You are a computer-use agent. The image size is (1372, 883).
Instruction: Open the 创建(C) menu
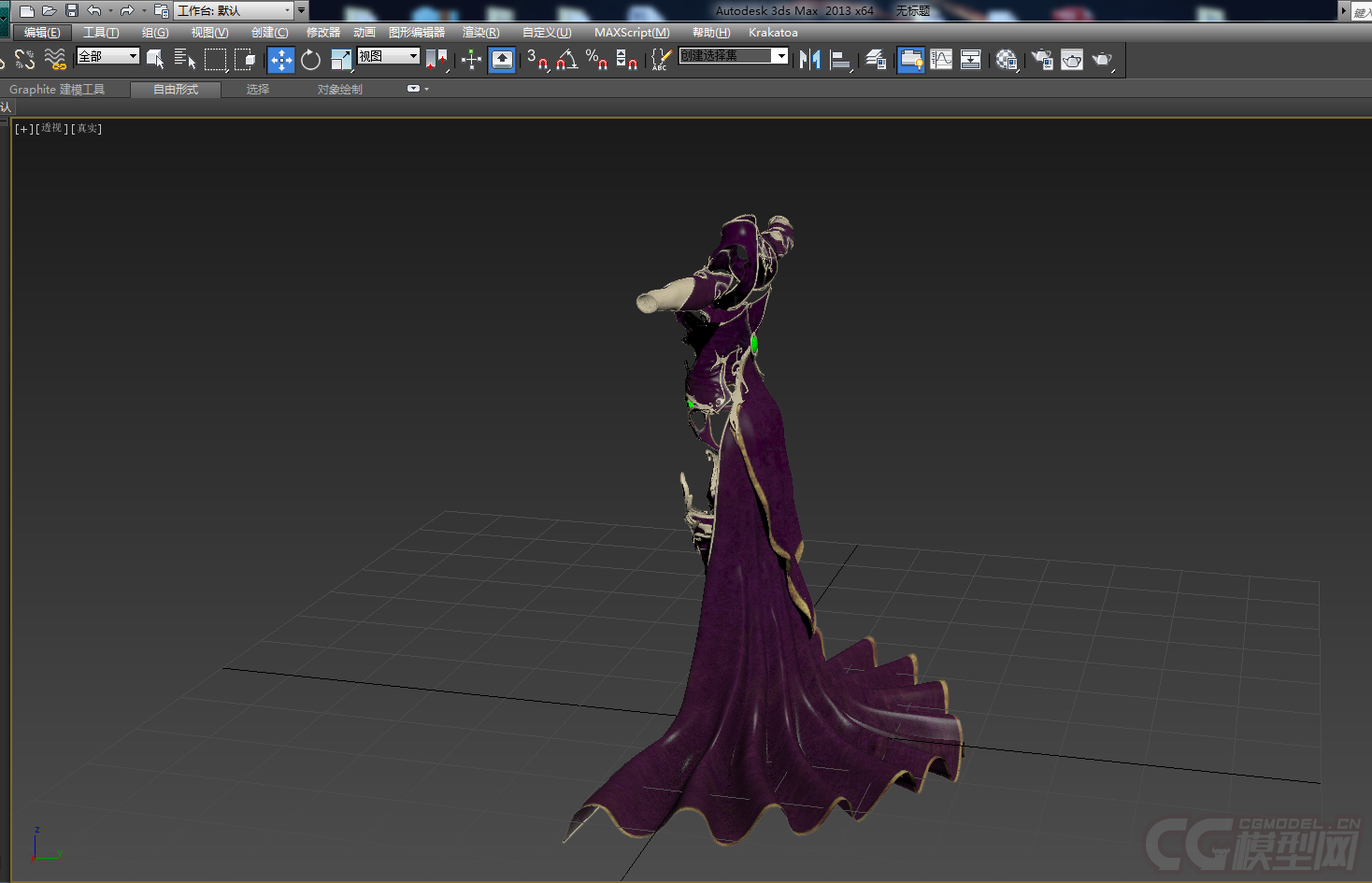(269, 33)
